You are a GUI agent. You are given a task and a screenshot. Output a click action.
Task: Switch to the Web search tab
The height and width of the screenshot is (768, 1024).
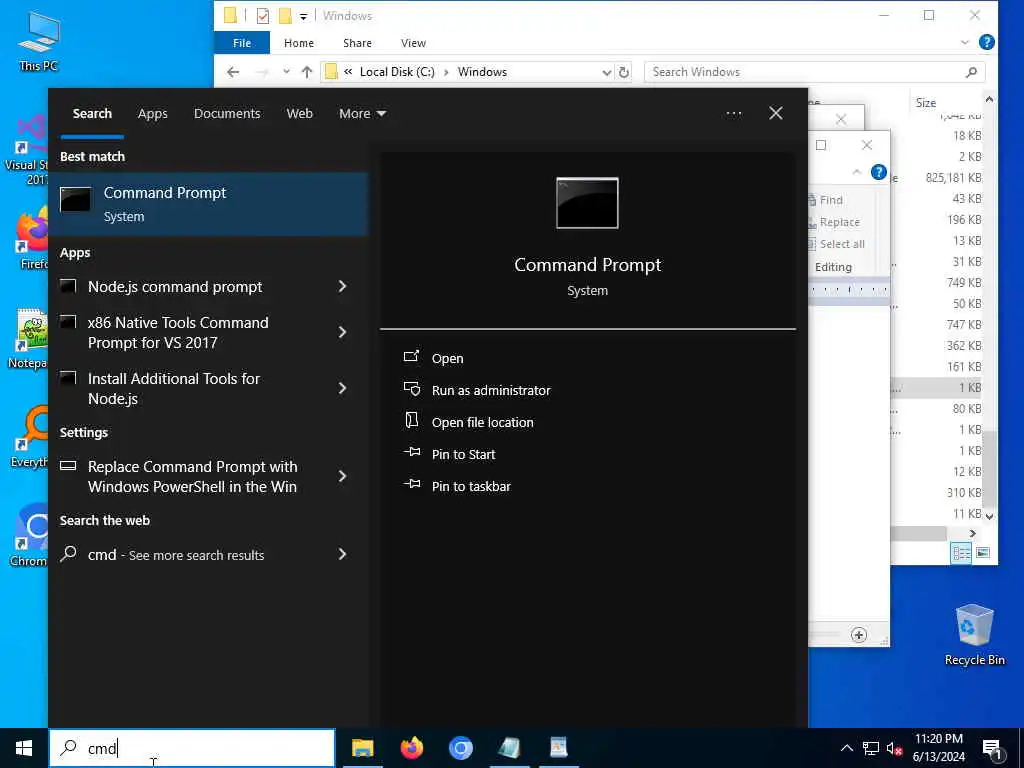[x=300, y=114]
